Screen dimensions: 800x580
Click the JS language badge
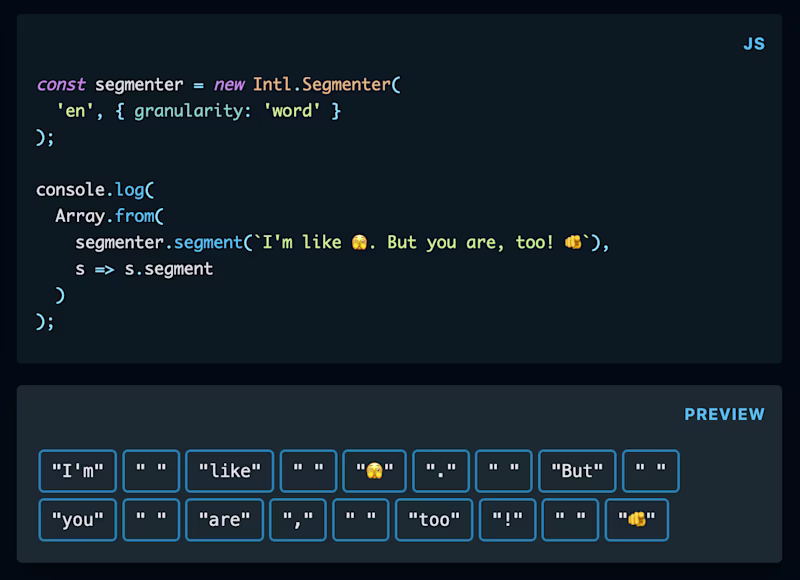click(755, 43)
